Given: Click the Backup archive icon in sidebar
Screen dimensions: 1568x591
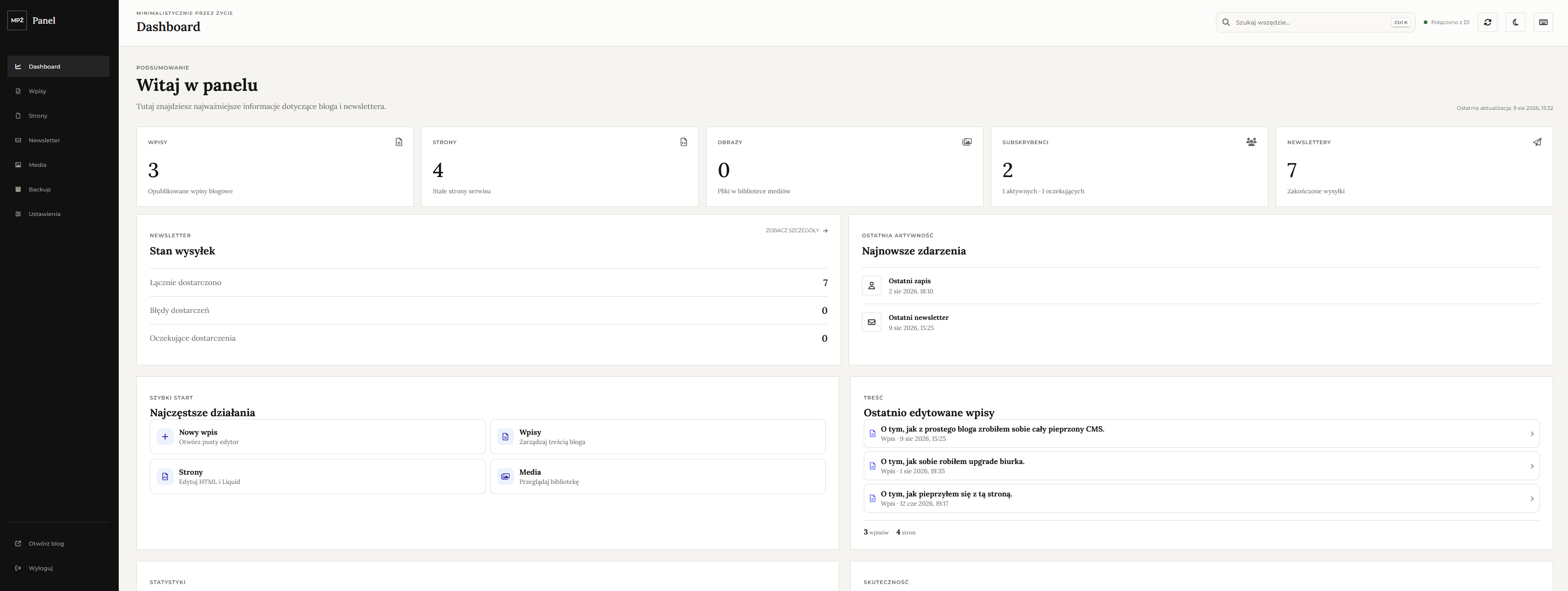Looking at the screenshot, I should [18, 189].
